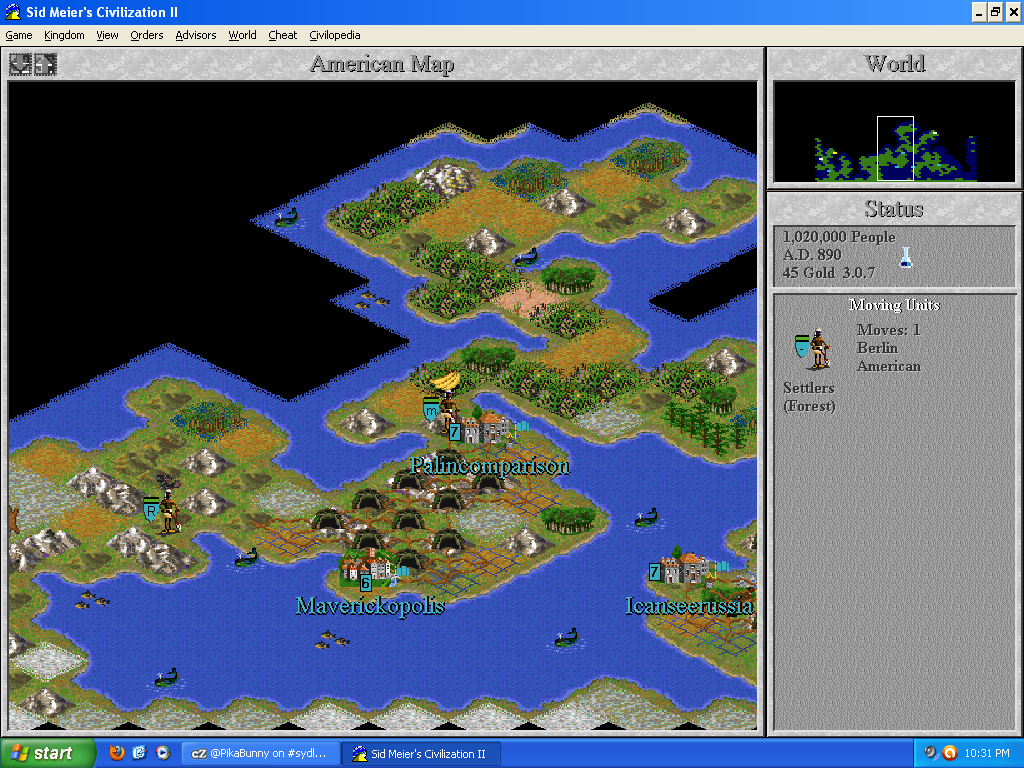Open the World menu

pos(242,35)
